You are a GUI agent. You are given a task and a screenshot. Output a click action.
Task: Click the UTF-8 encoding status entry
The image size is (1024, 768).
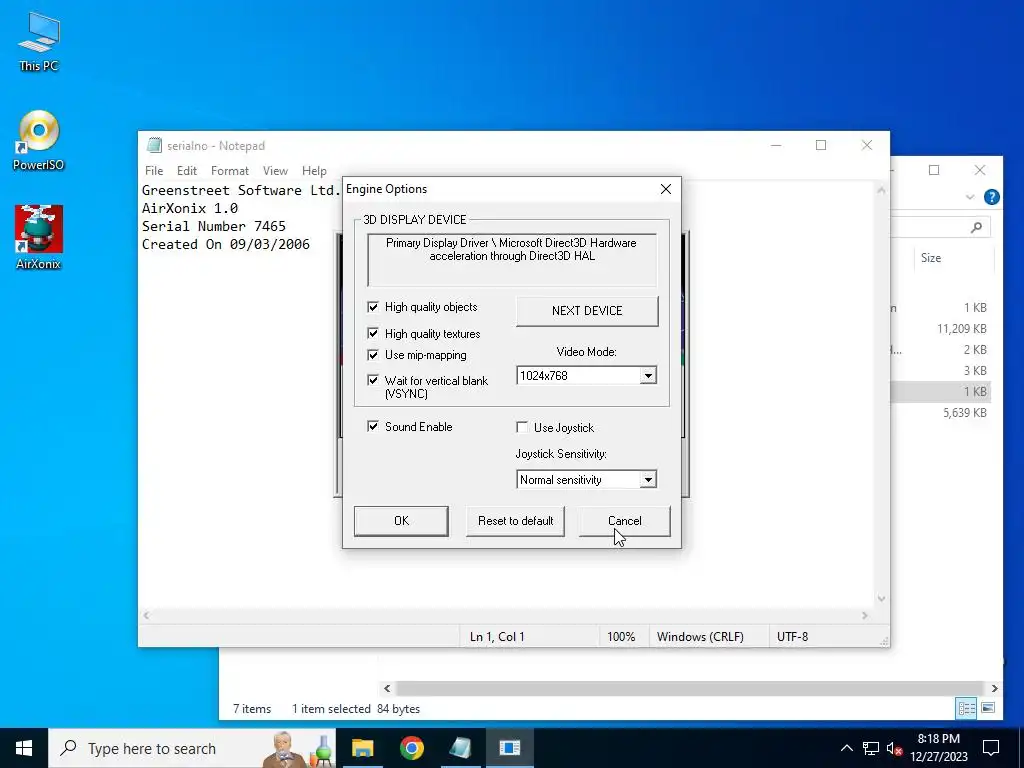point(793,636)
